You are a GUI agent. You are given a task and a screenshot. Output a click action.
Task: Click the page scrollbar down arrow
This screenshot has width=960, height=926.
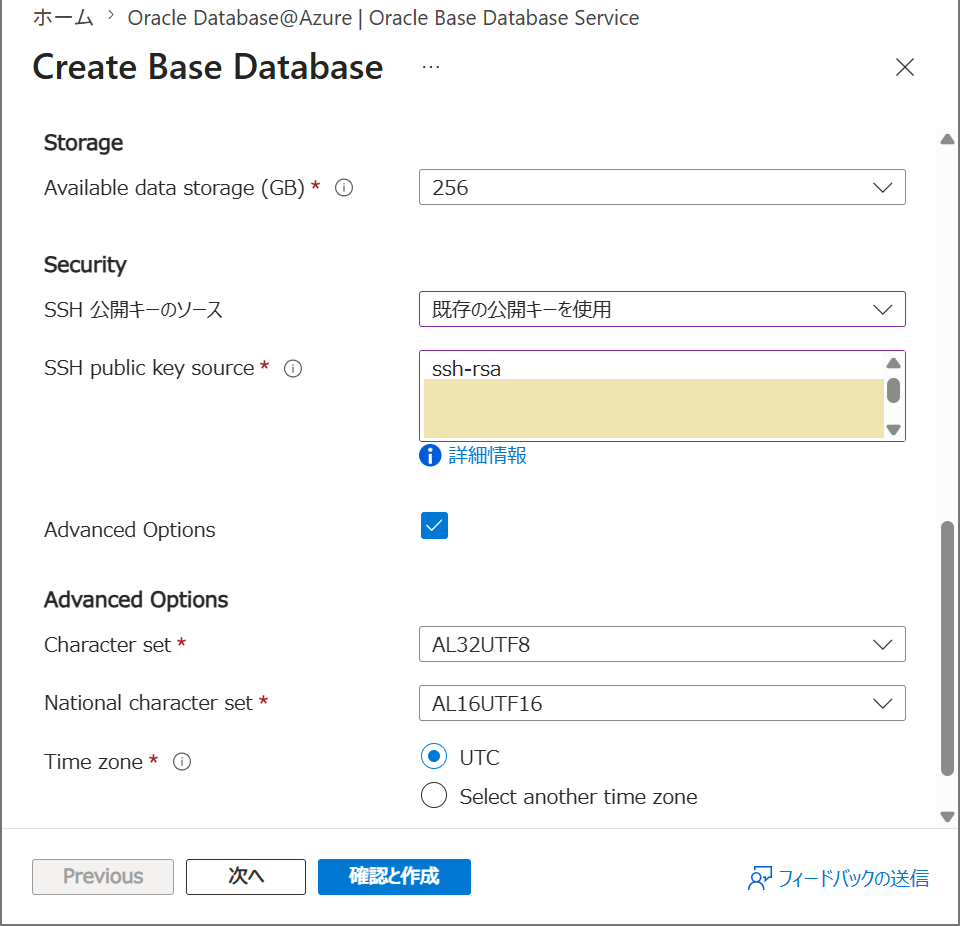(947, 816)
